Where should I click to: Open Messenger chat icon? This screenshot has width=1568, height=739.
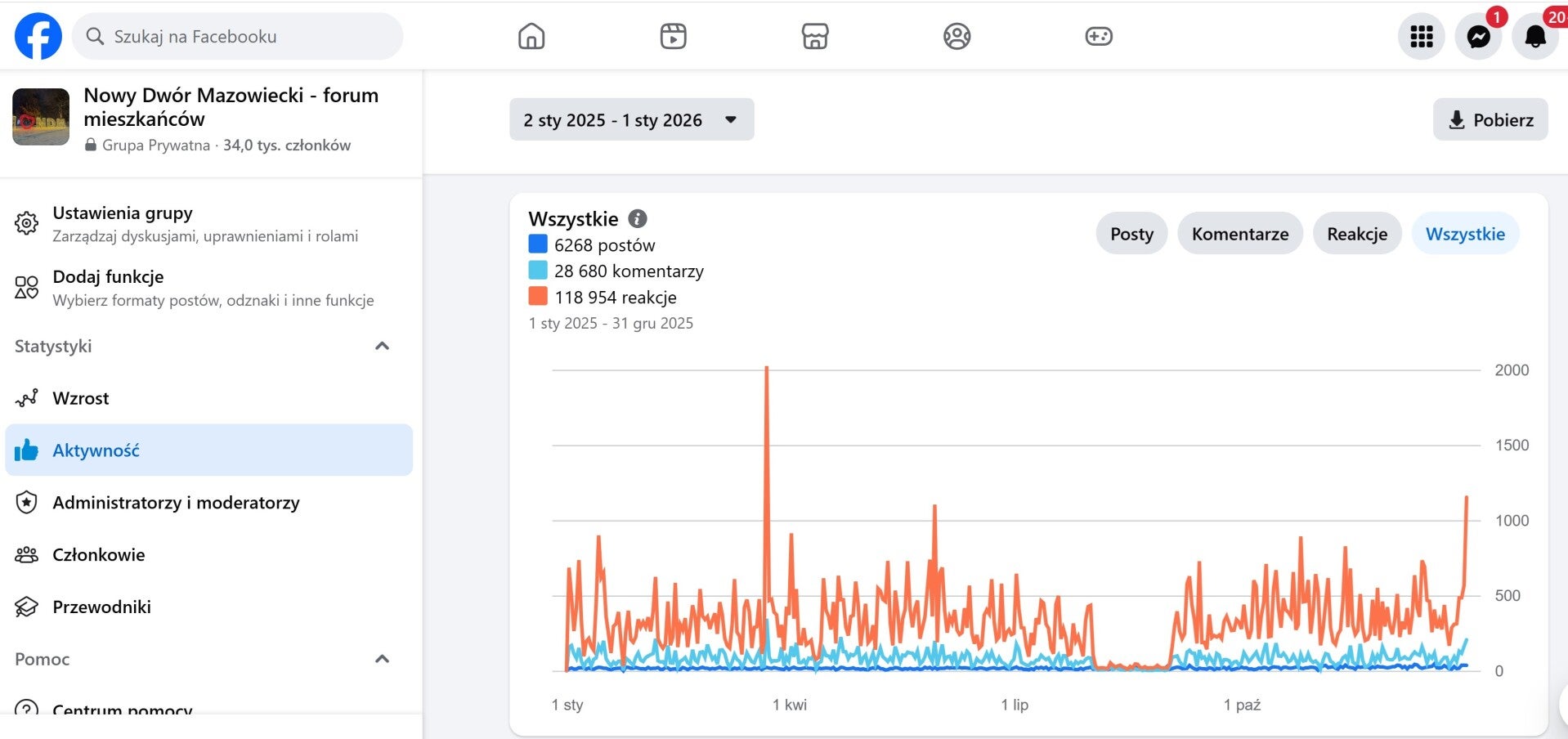[1478, 37]
